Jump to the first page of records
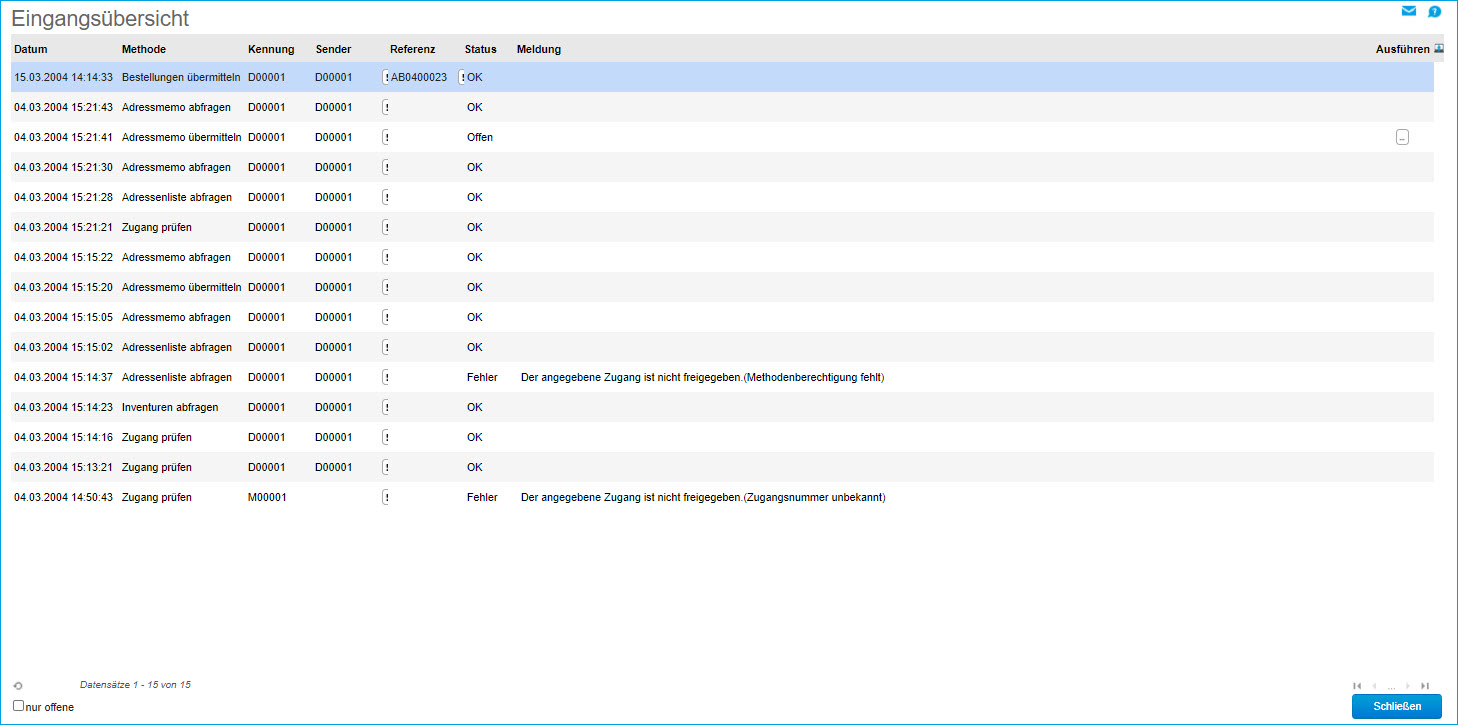Screen dimensions: 1458x725 point(1357,686)
